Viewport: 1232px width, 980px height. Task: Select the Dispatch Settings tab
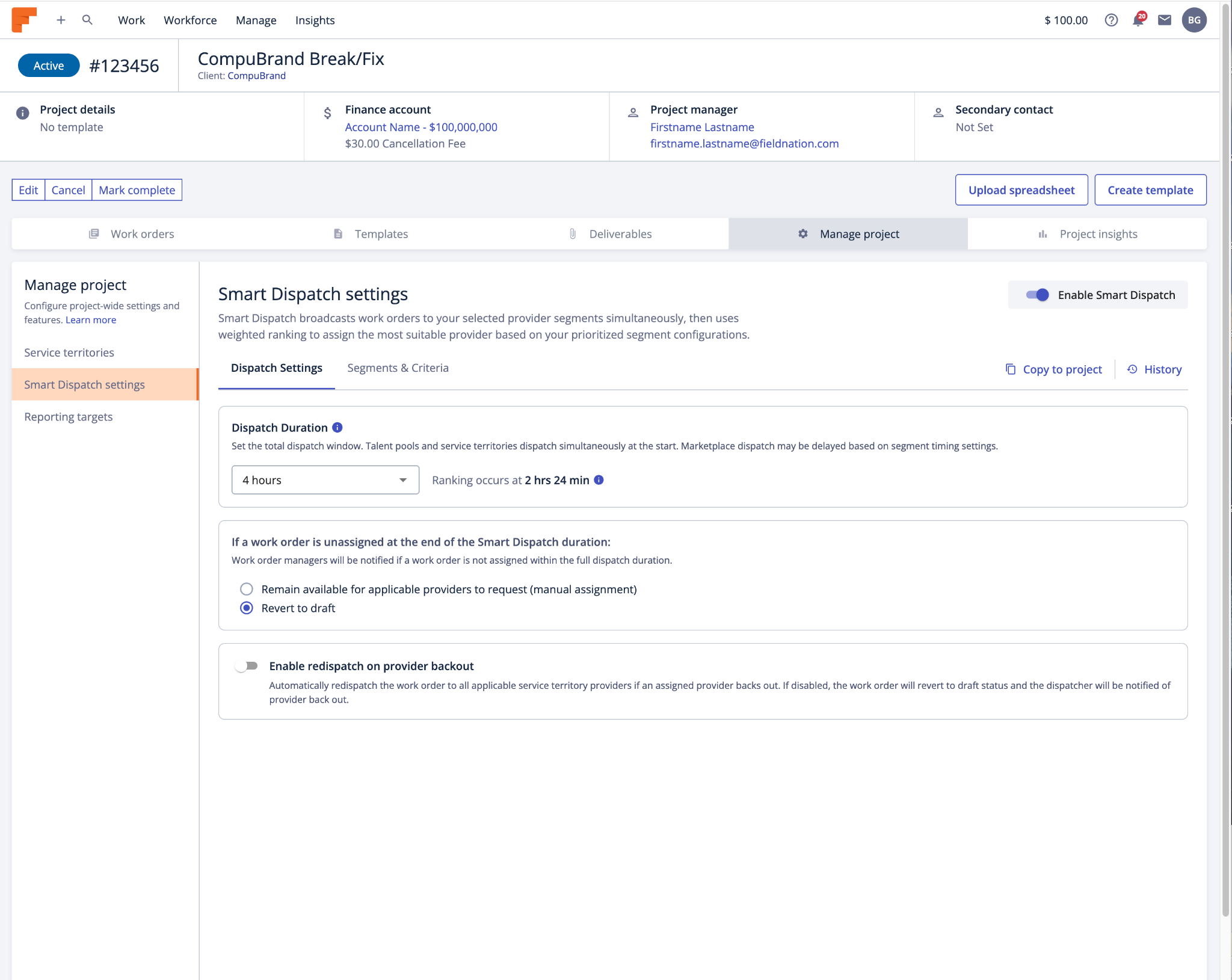[x=277, y=368]
